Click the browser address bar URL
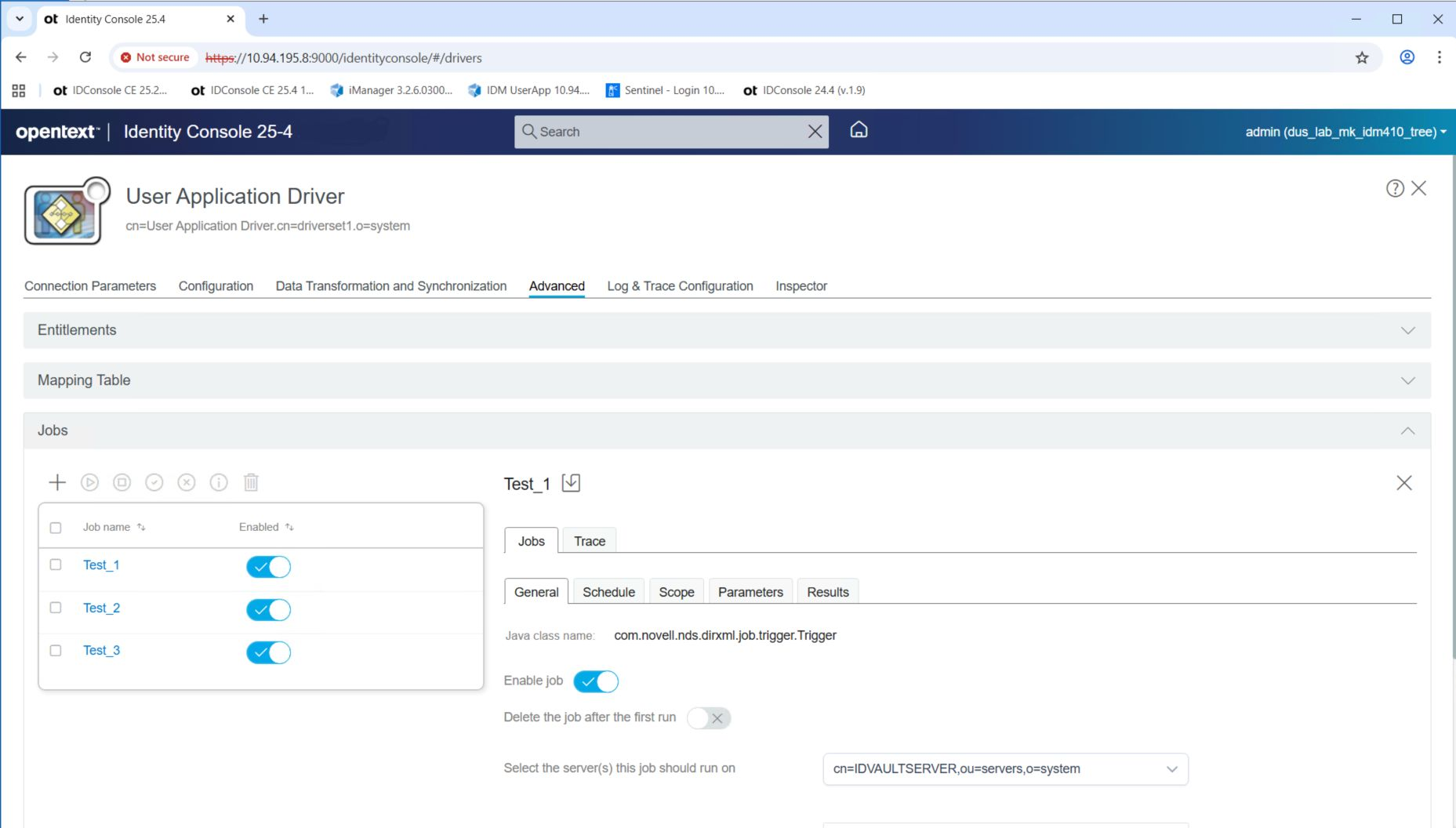This screenshot has width=1456, height=828. pyautogui.click(x=343, y=58)
